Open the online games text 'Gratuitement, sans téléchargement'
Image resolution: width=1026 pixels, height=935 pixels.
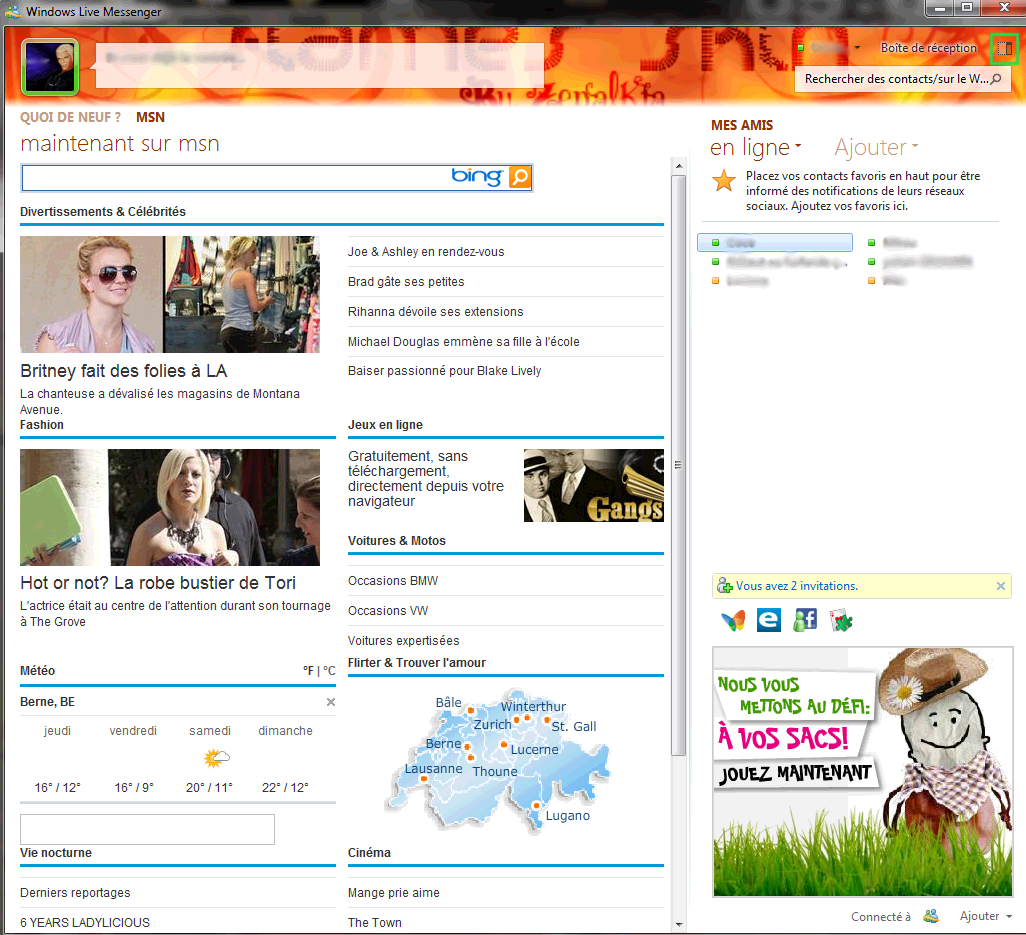[426, 478]
